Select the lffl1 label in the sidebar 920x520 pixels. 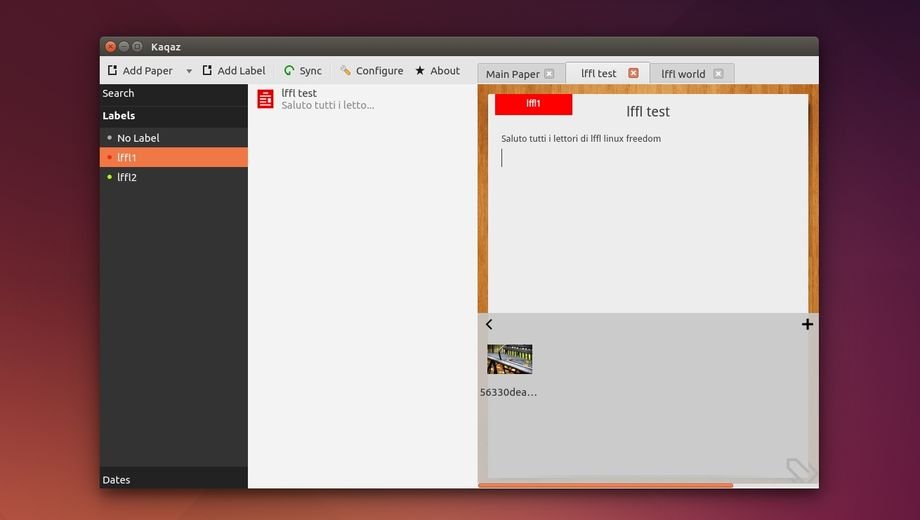(174, 157)
